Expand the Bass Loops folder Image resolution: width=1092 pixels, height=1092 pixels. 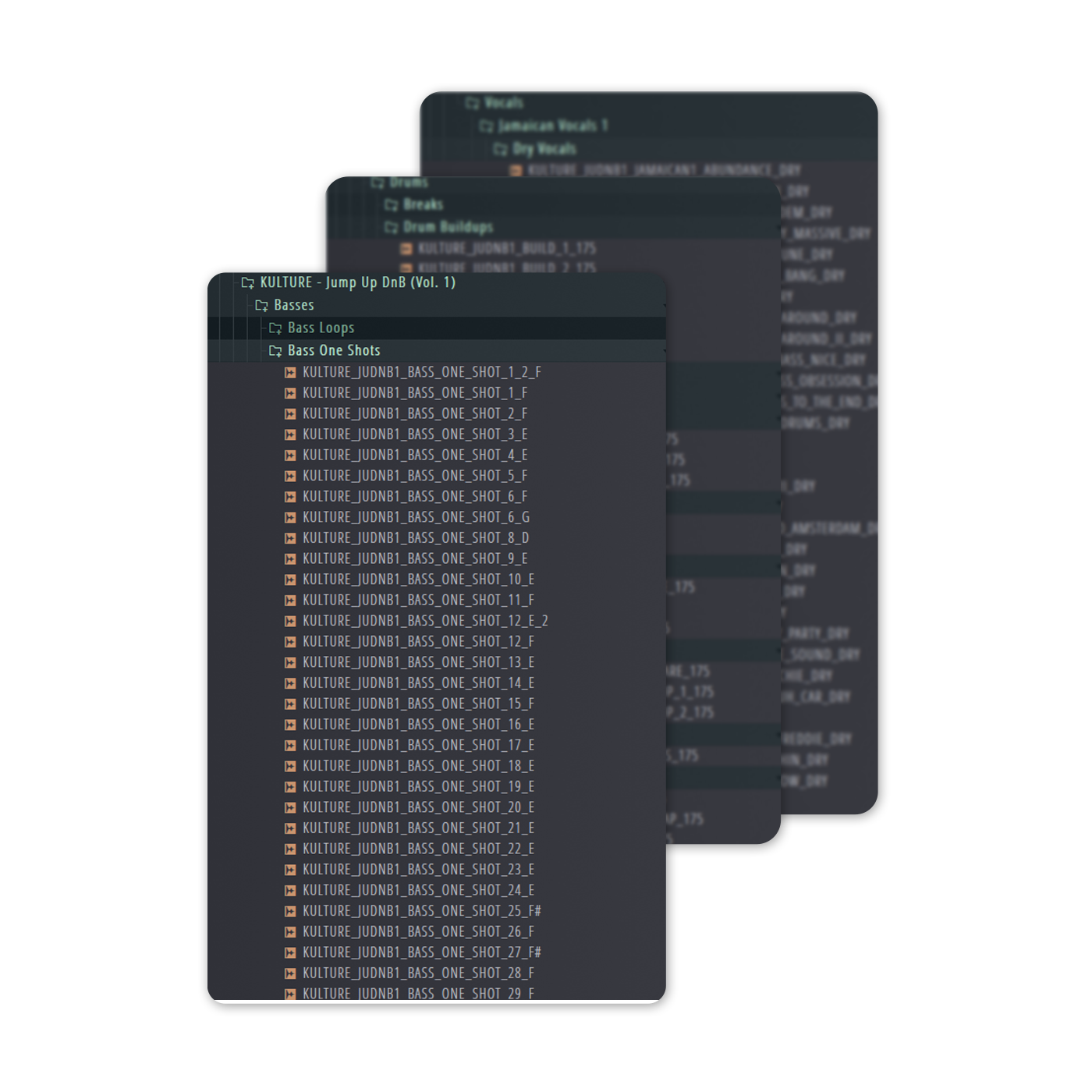pyautogui.click(x=321, y=328)
